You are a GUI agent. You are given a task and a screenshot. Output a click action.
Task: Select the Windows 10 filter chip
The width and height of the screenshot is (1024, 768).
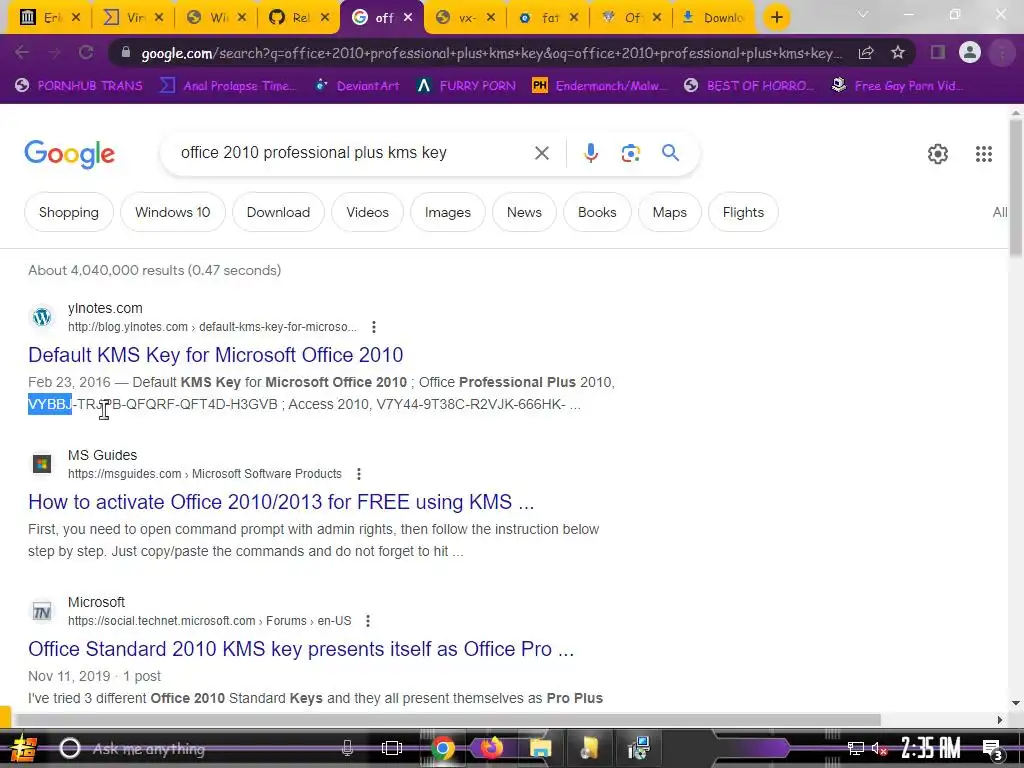172,212
